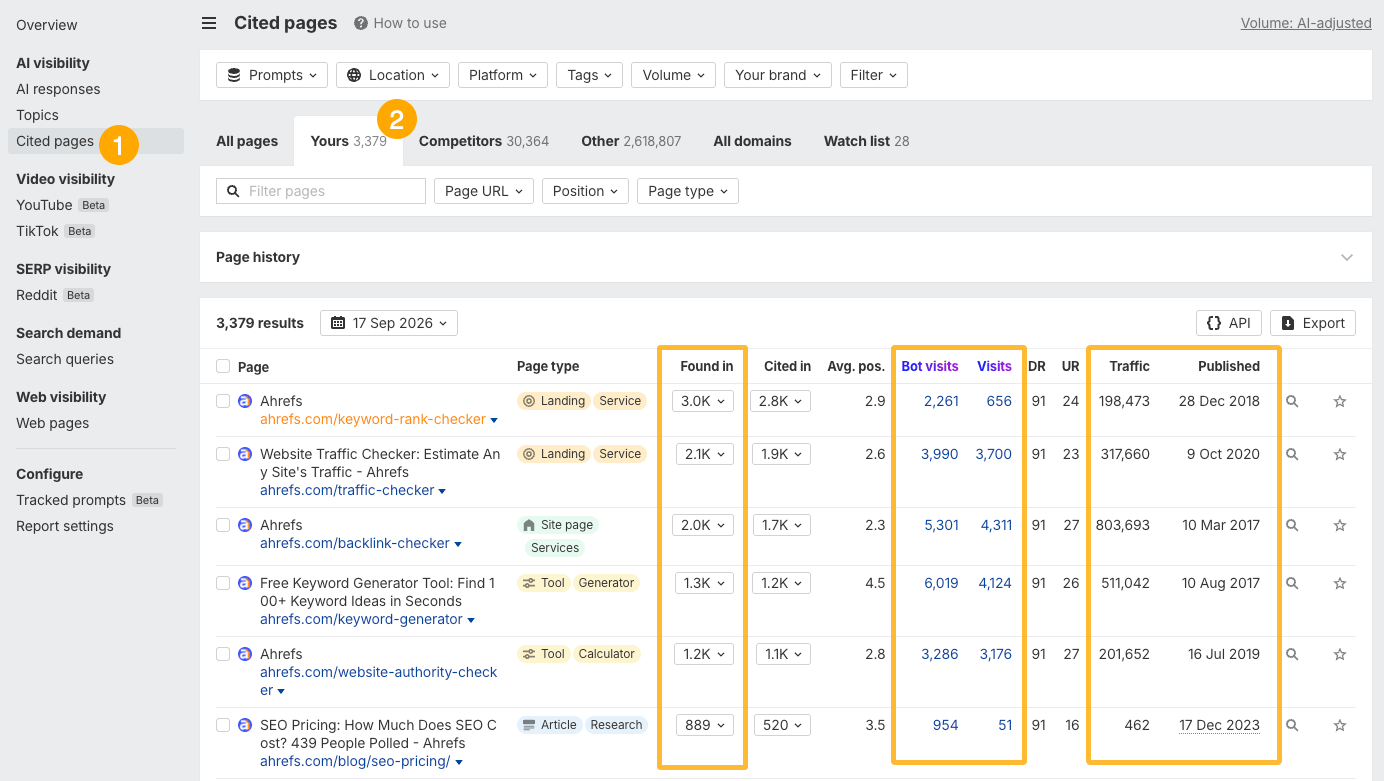Open the Location filter dropdown
The height and width of the screenshot is (781, 1384).
click(393, 75)
